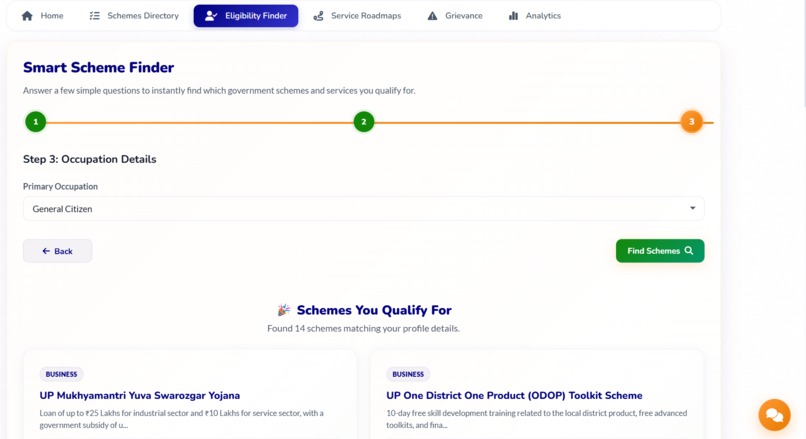Open the Primary Occupation dropdown
Image resolution: width=806 pixels, height=439 pixels.
point(363,209)
